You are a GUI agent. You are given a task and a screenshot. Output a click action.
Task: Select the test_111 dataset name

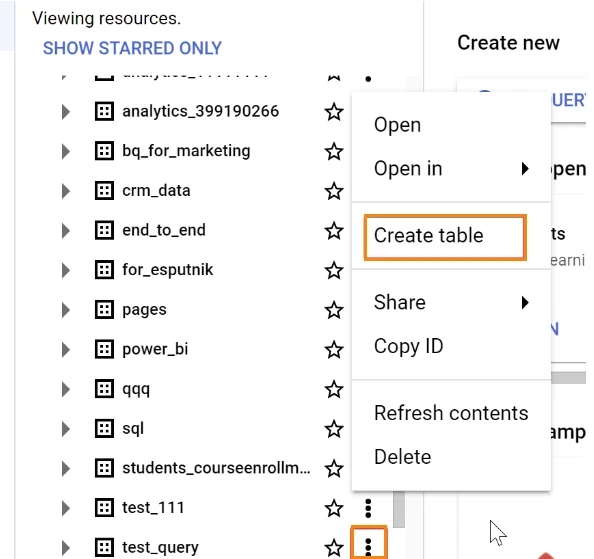(x=153, y=508)
